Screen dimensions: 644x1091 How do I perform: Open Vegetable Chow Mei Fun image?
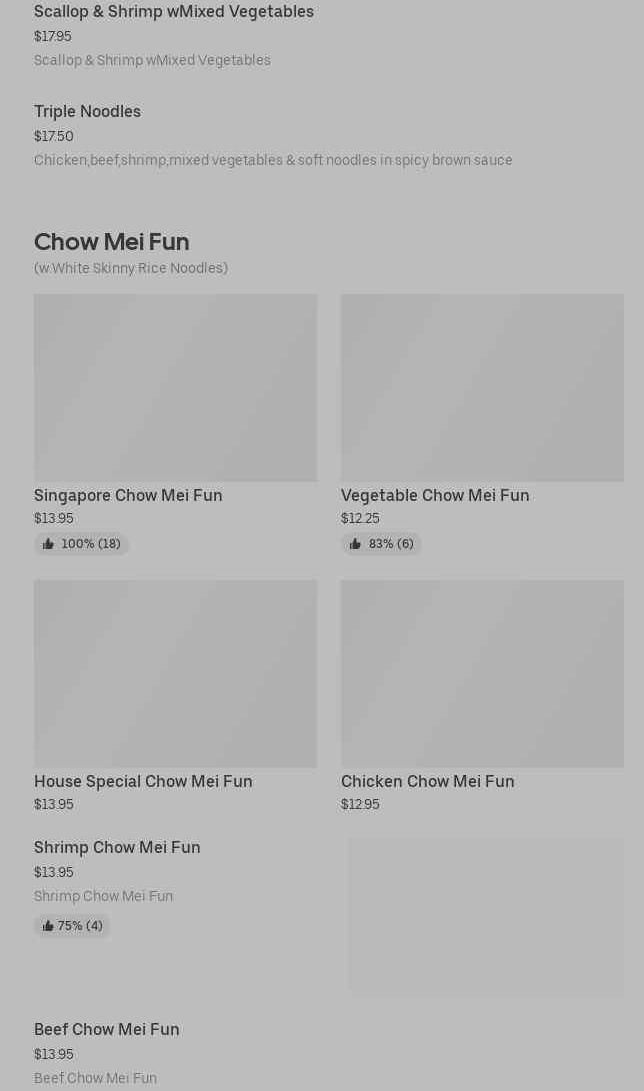tap(482, 387)
